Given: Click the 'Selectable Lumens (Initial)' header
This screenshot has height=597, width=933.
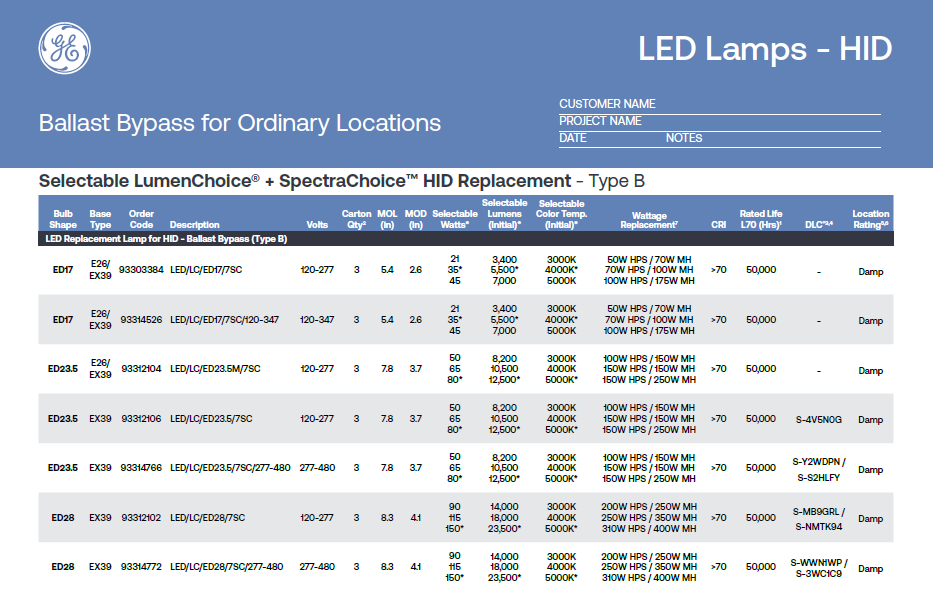Looking at the screenshot, I should [x=505, y=214].
